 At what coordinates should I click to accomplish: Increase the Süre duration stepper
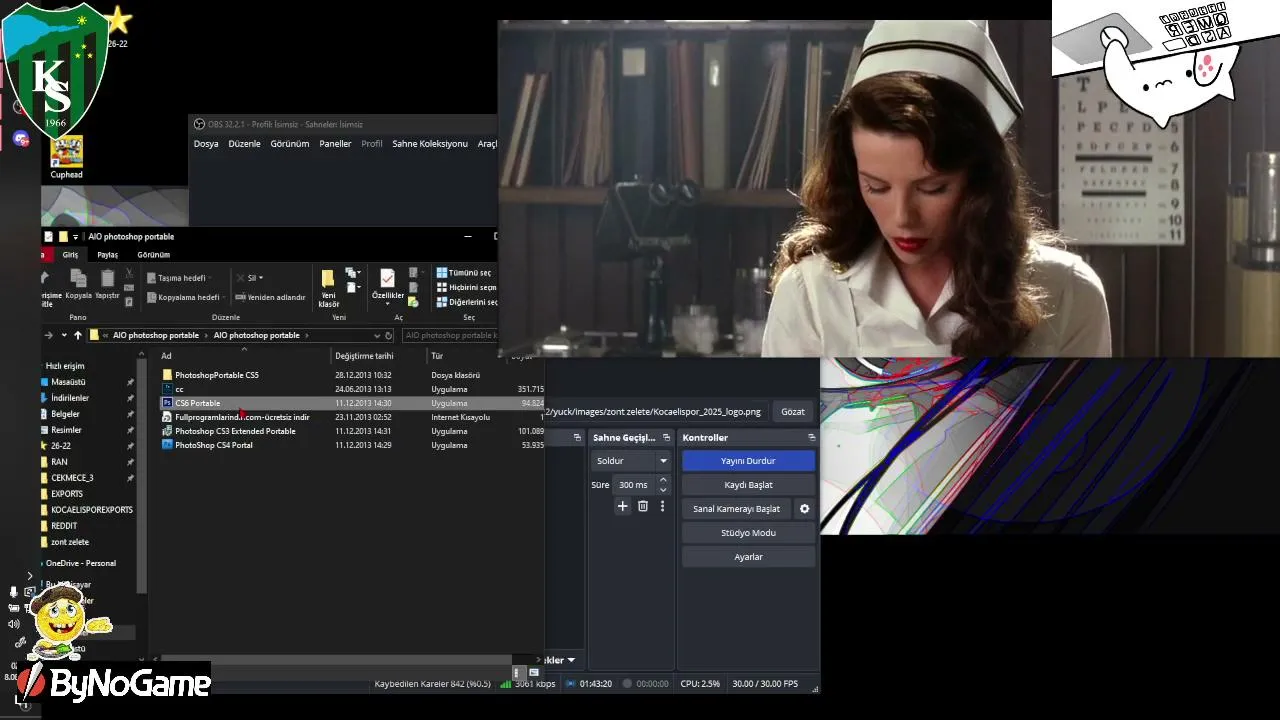coord(662,480)
